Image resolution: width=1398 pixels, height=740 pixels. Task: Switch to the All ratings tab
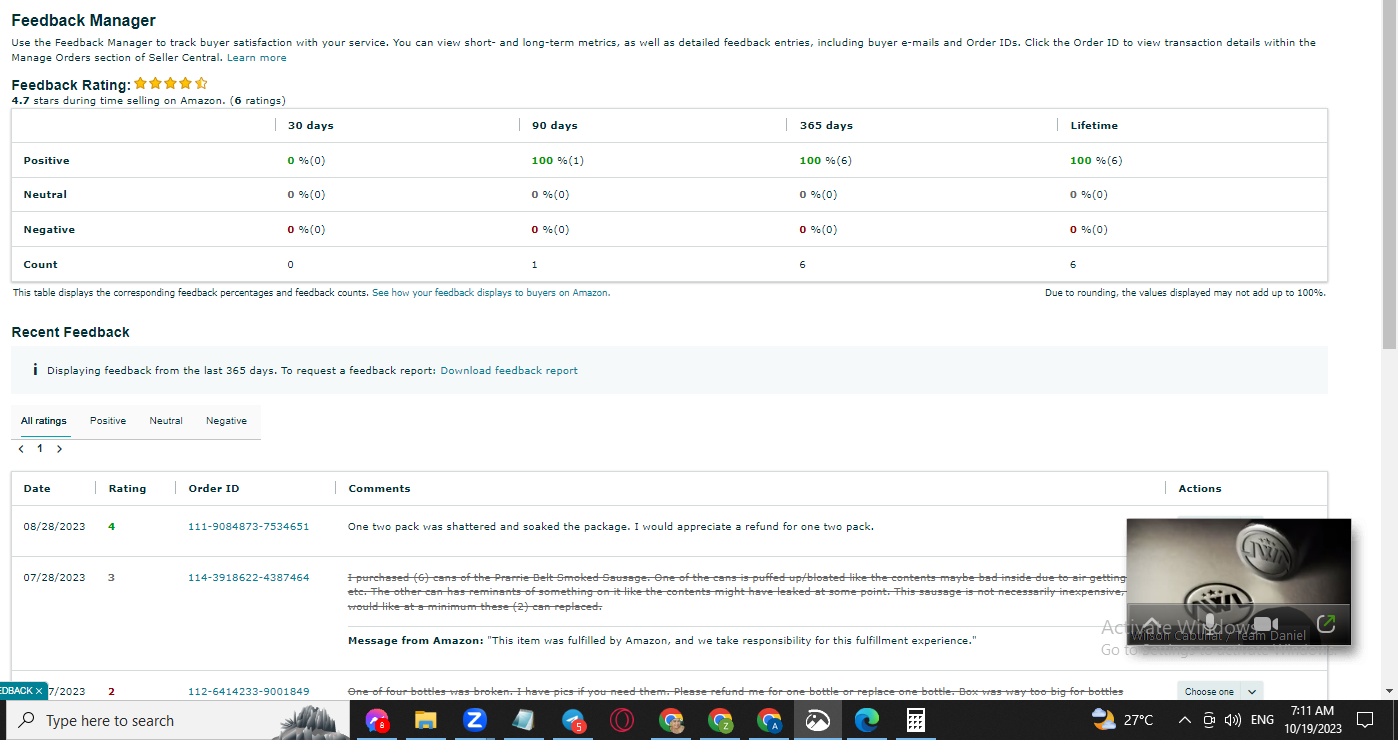point(44,421)
